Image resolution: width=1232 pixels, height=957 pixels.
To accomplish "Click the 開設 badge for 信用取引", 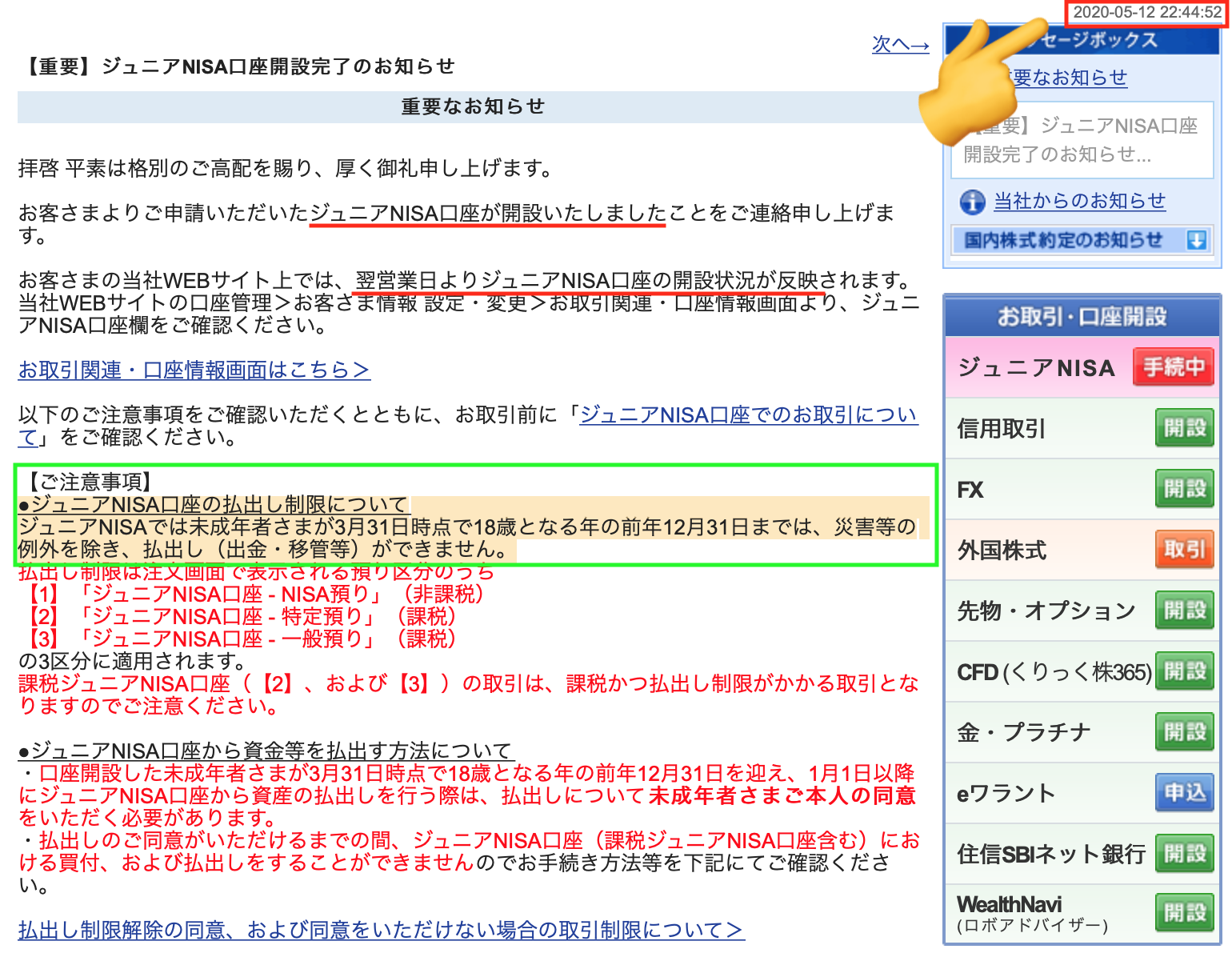I will point(1184,428).
